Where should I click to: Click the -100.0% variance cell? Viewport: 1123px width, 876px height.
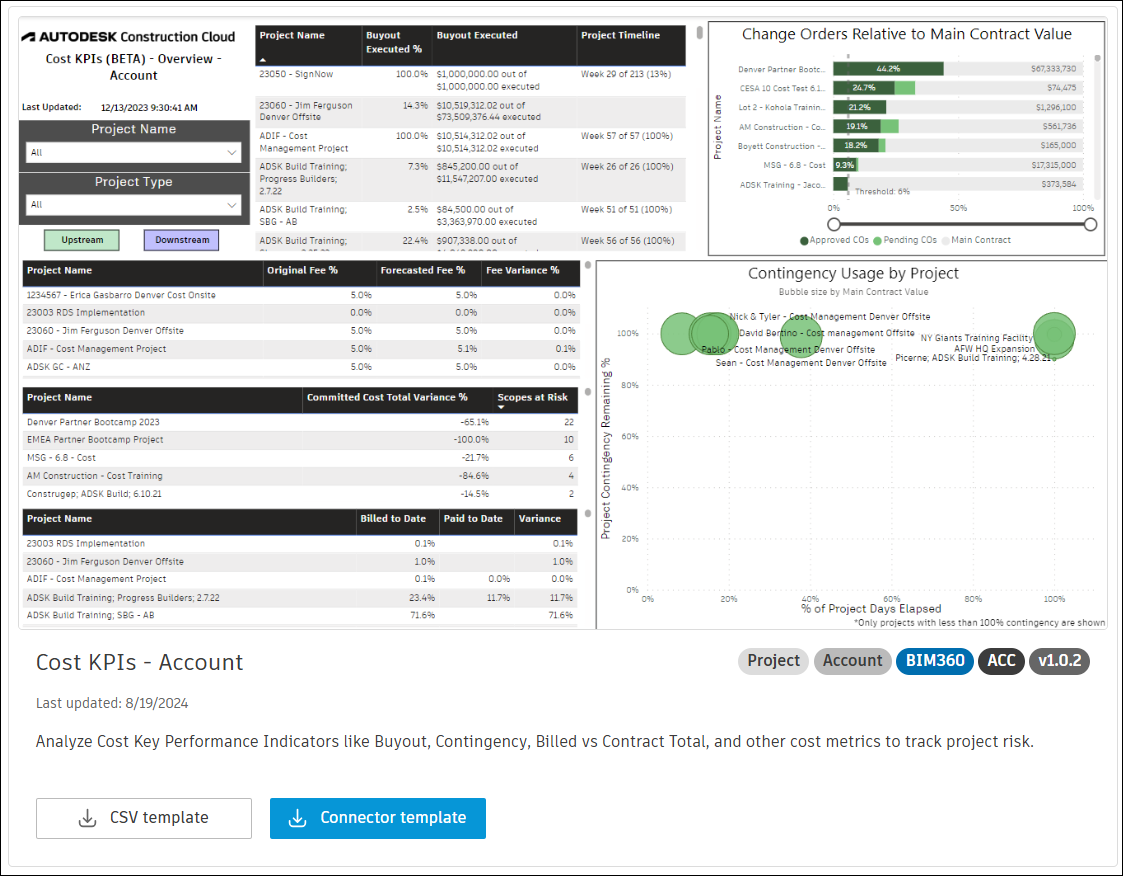coord(471,440)
